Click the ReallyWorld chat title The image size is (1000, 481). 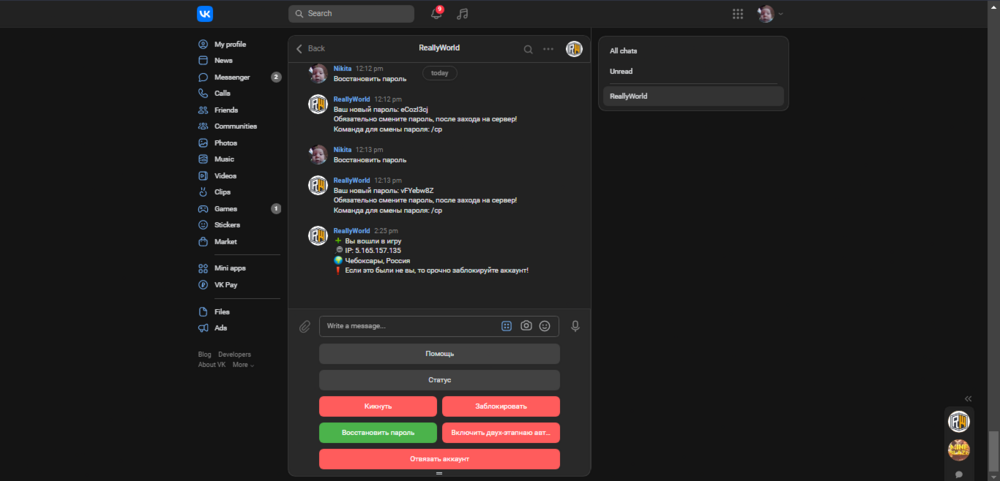point(439,48)
